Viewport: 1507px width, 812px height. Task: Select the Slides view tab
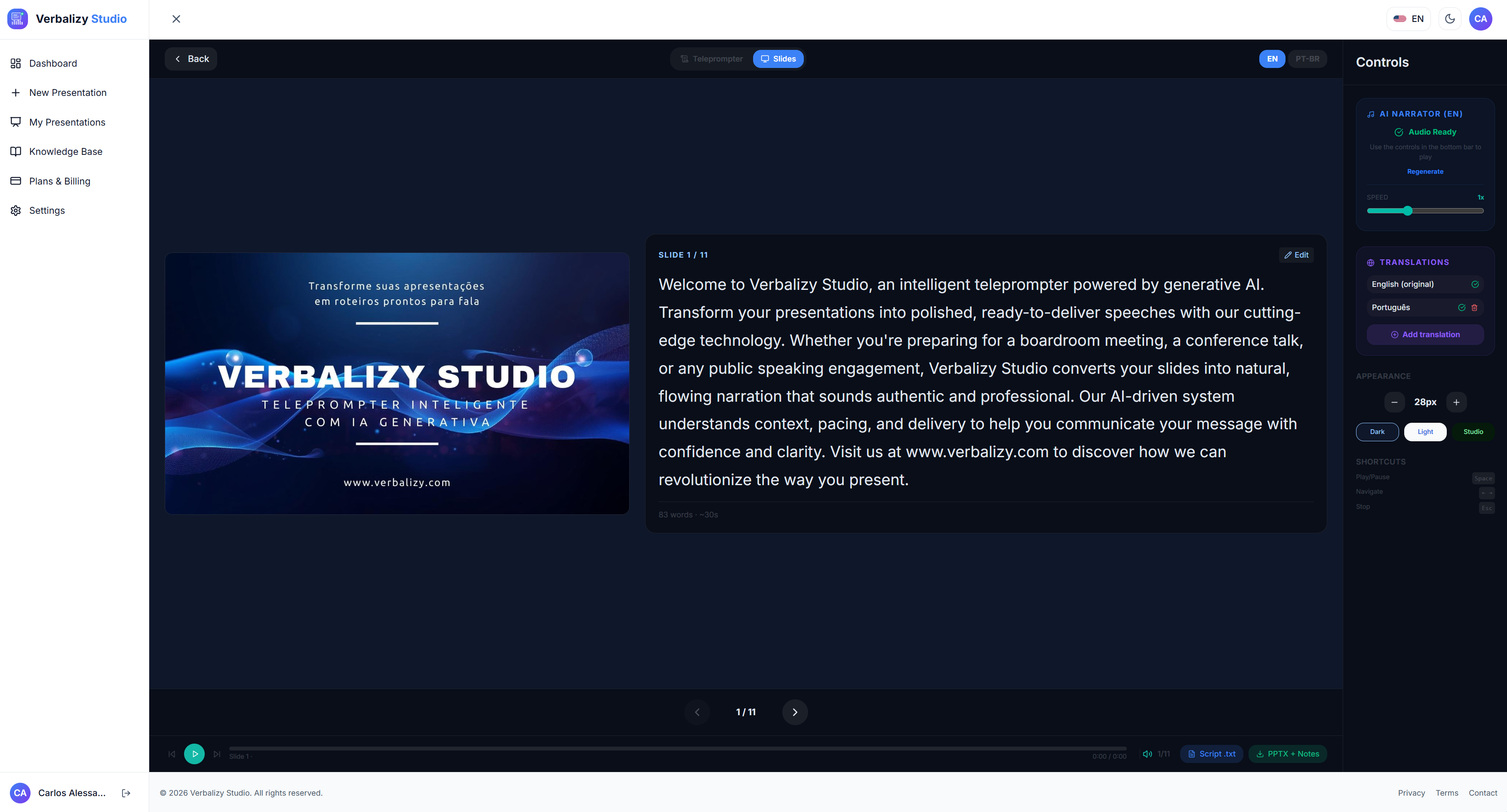click(778, 59)
